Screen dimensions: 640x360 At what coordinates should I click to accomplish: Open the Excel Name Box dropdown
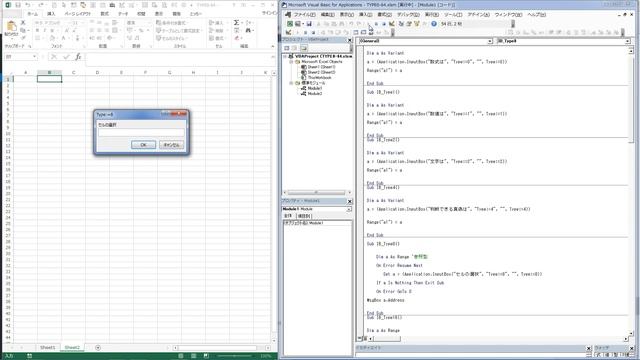pyautogui.click(x=35, y=57)
